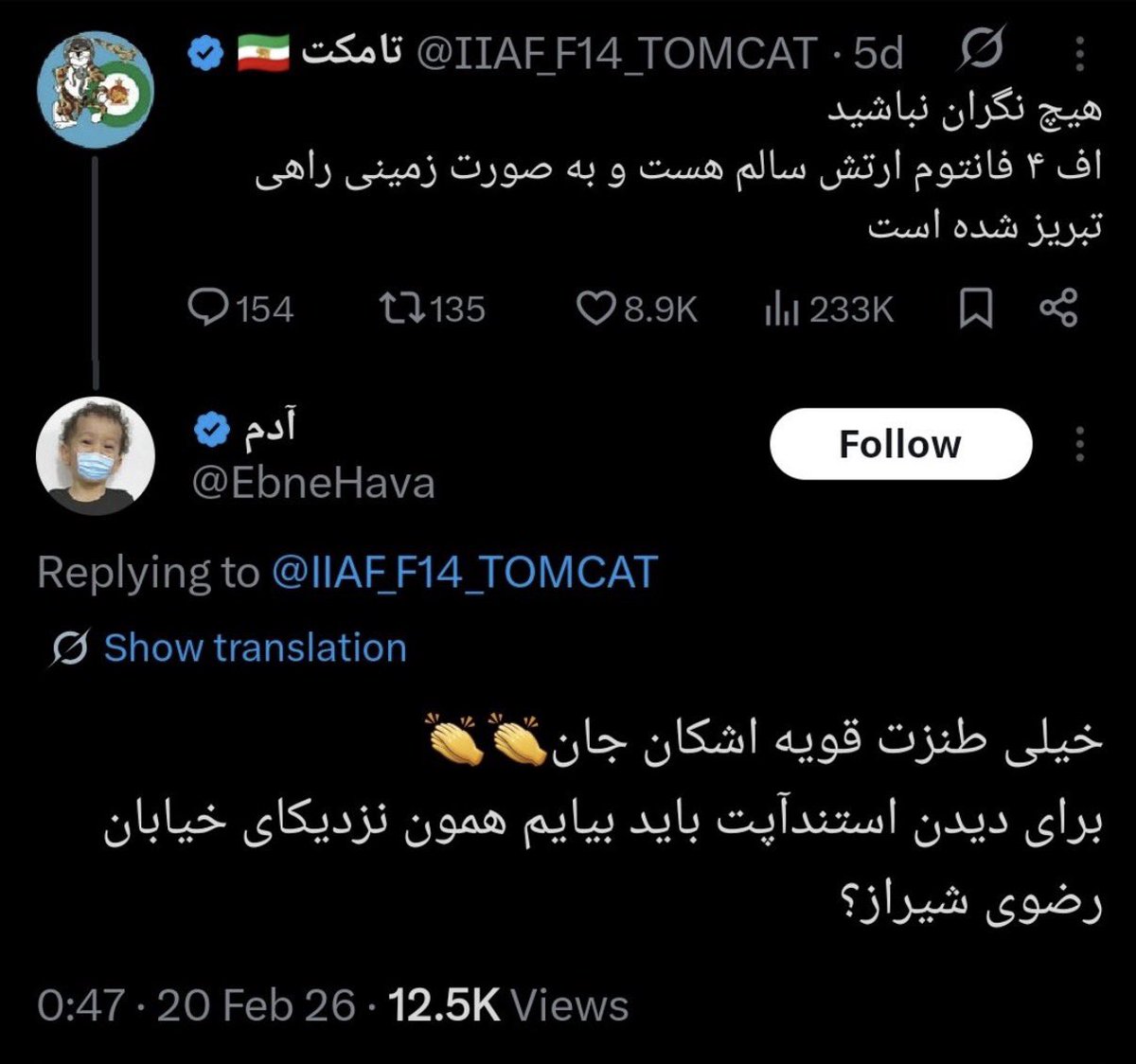Open view analytics showing 233K

[782, 310]
